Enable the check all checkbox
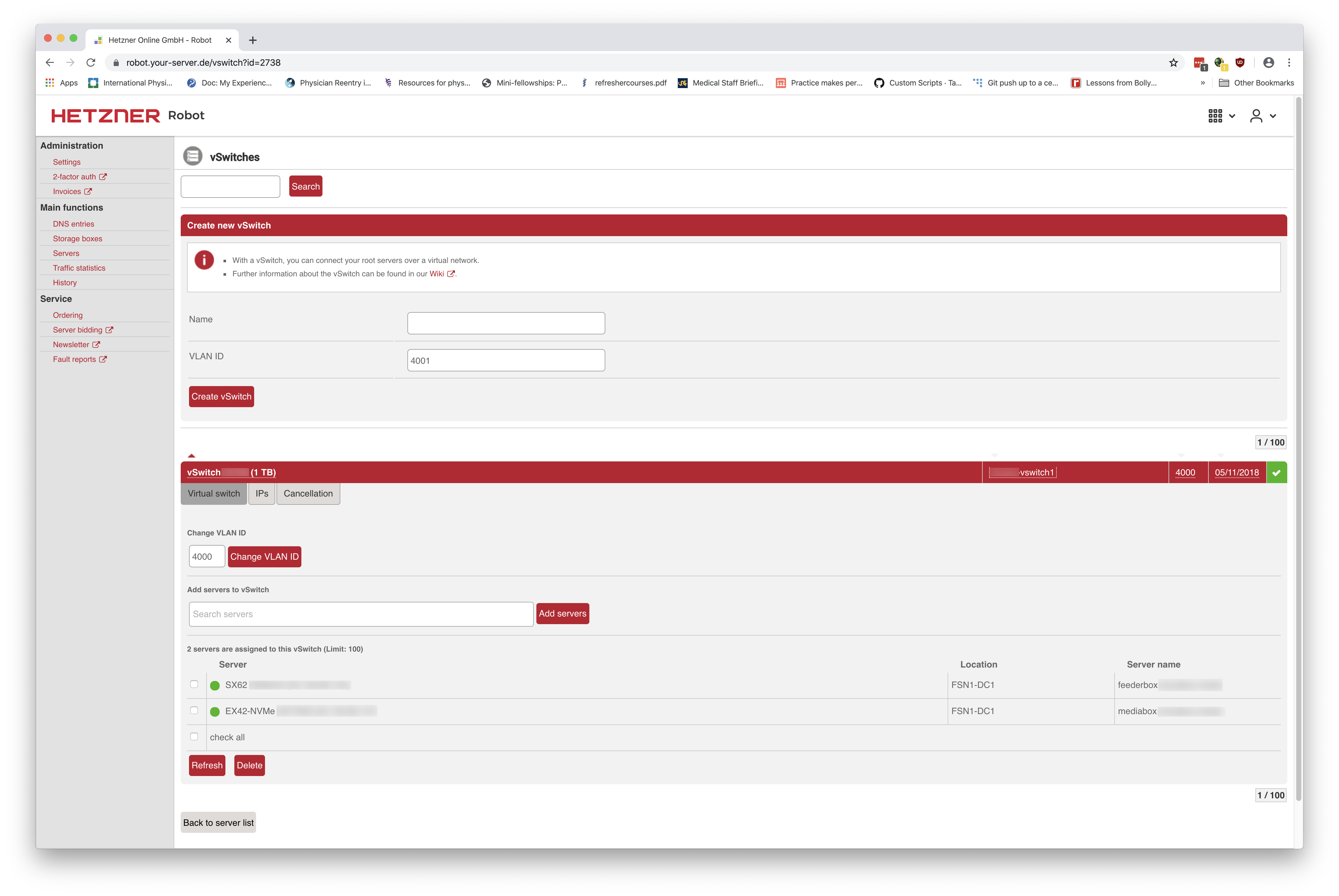The image size is (1339, 896). pos(194,737)
